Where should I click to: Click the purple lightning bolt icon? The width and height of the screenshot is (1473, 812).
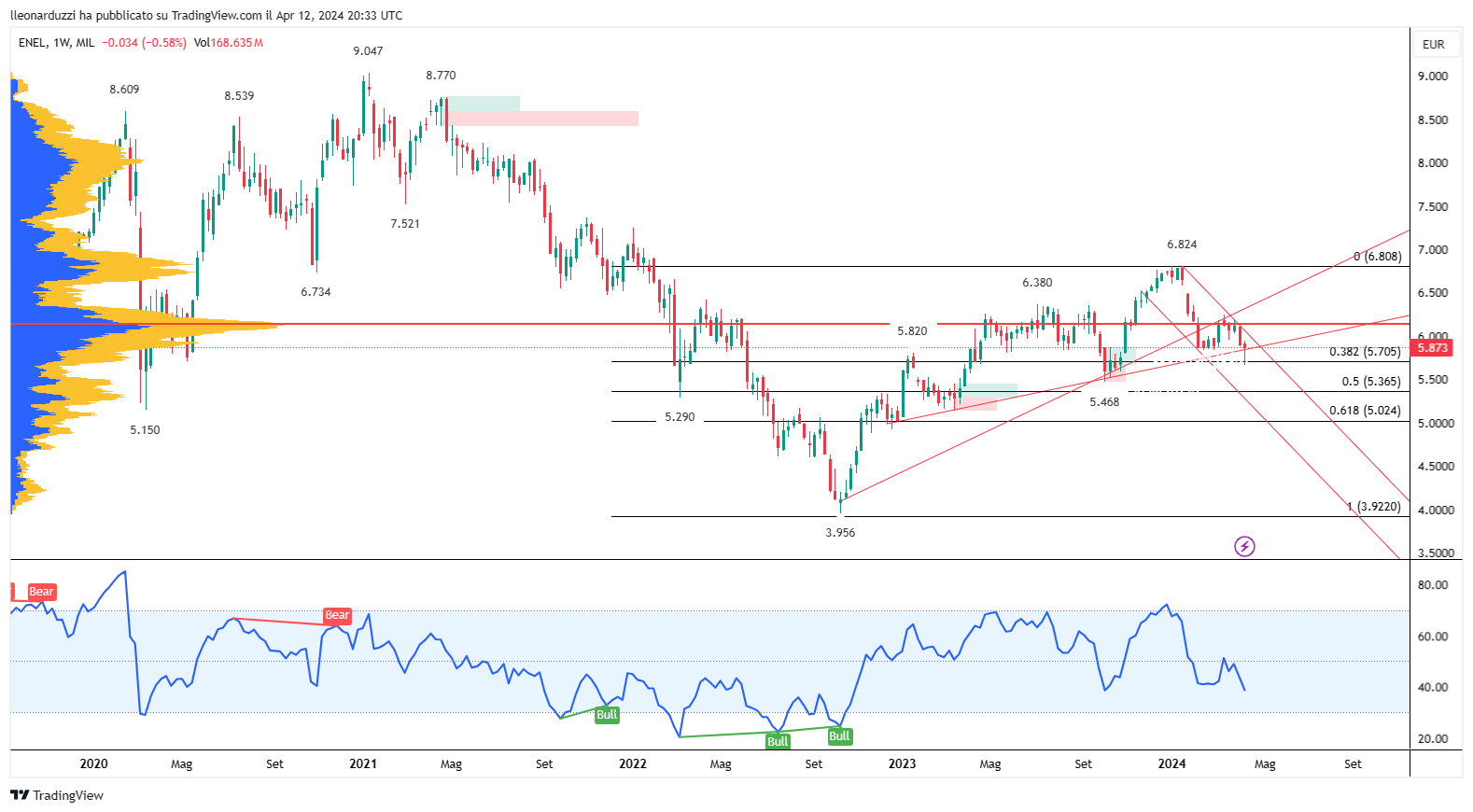tap(1244, 546)
